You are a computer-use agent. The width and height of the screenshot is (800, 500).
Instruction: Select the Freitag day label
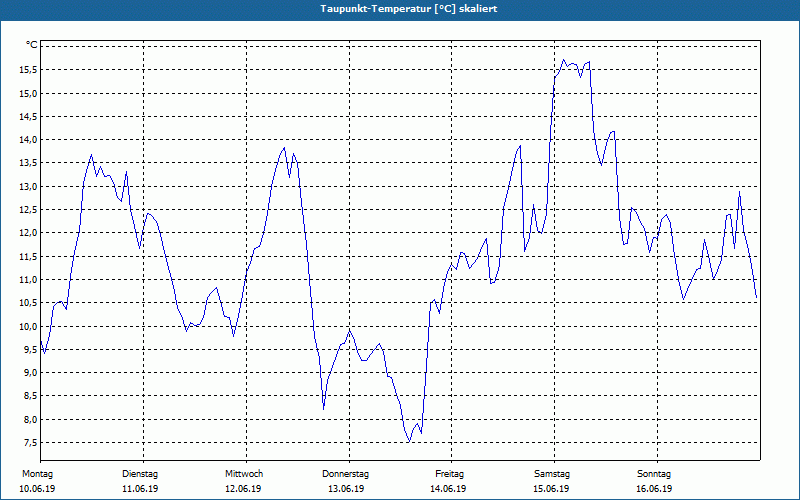tap(449, 474)
